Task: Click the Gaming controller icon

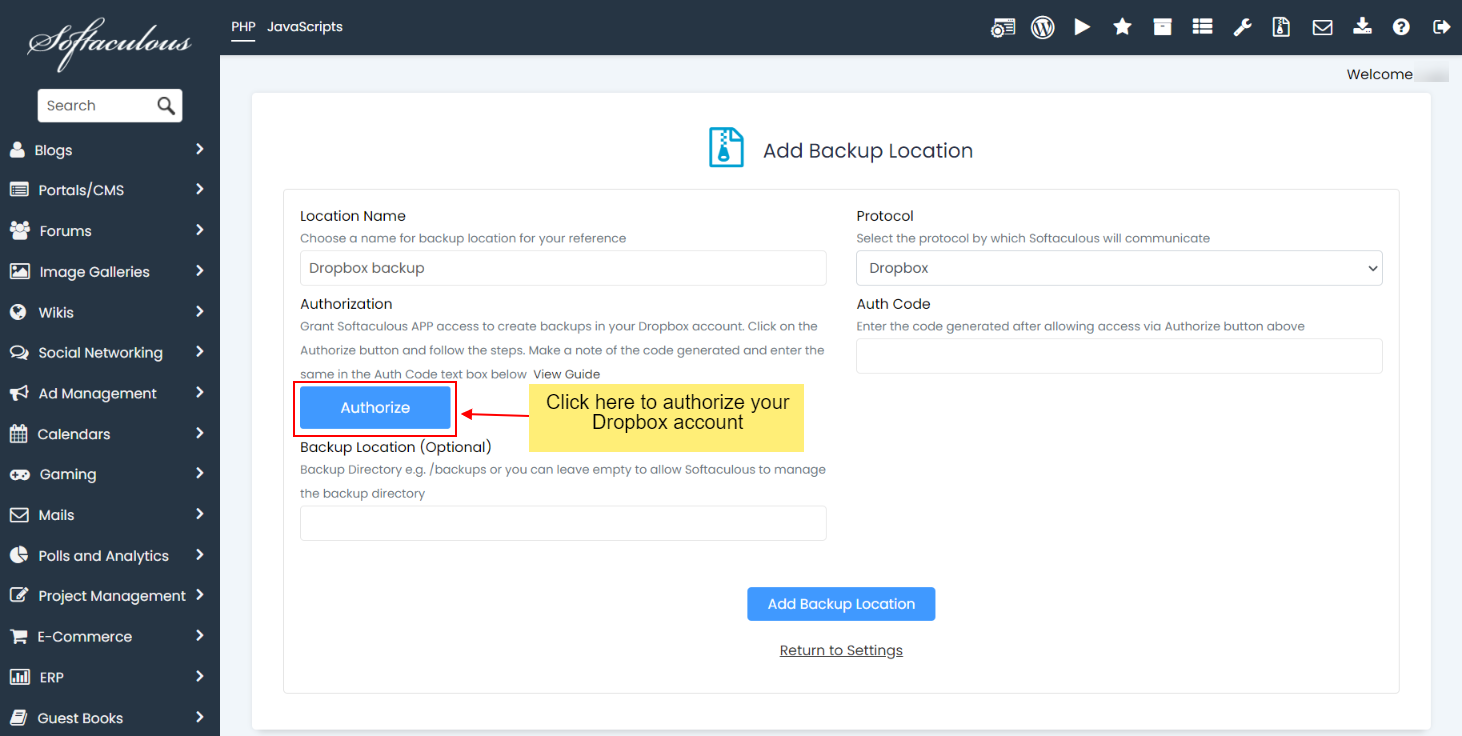Action: (19, 474)
